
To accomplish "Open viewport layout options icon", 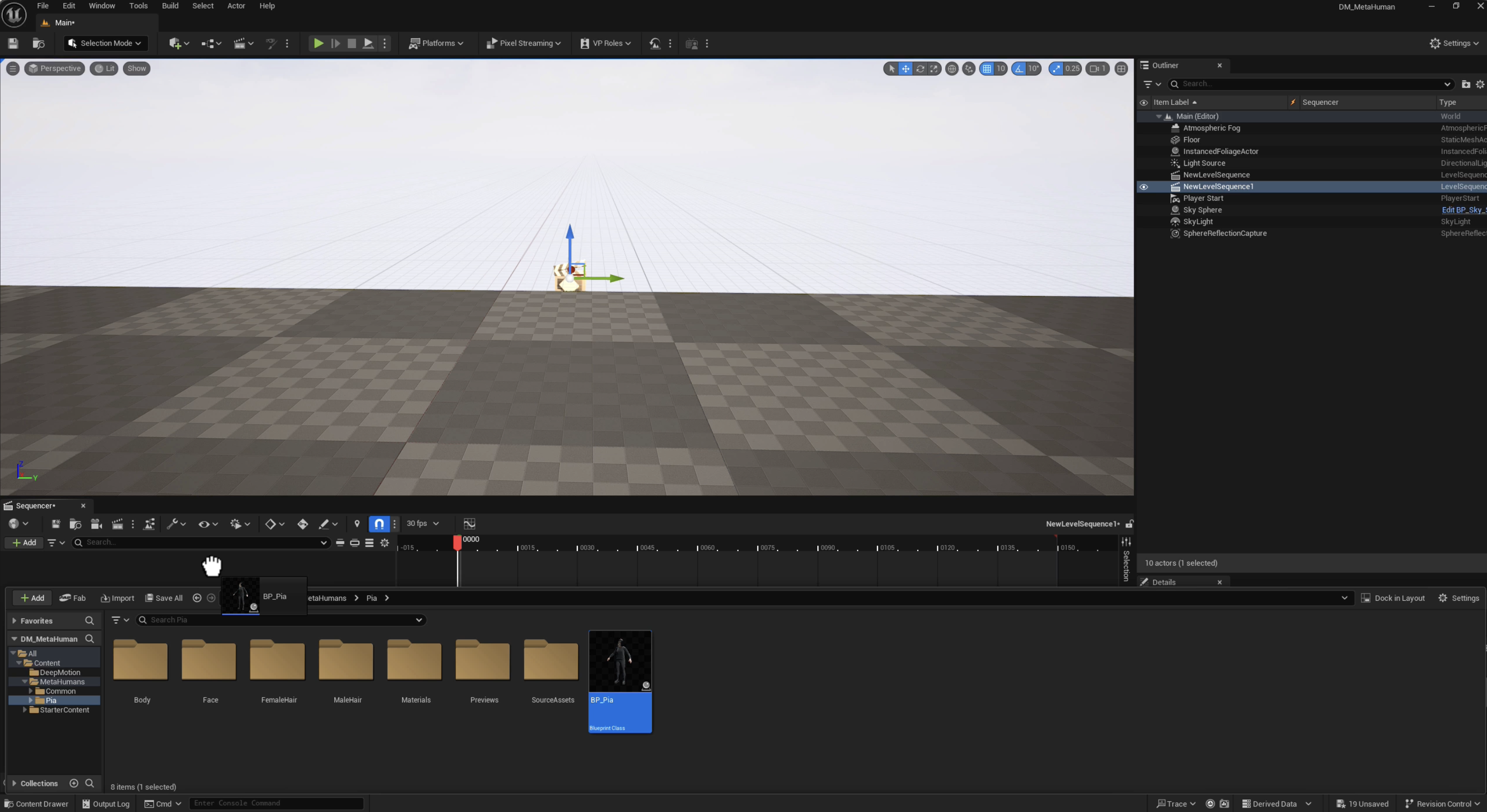I will tap(1121, 69).
